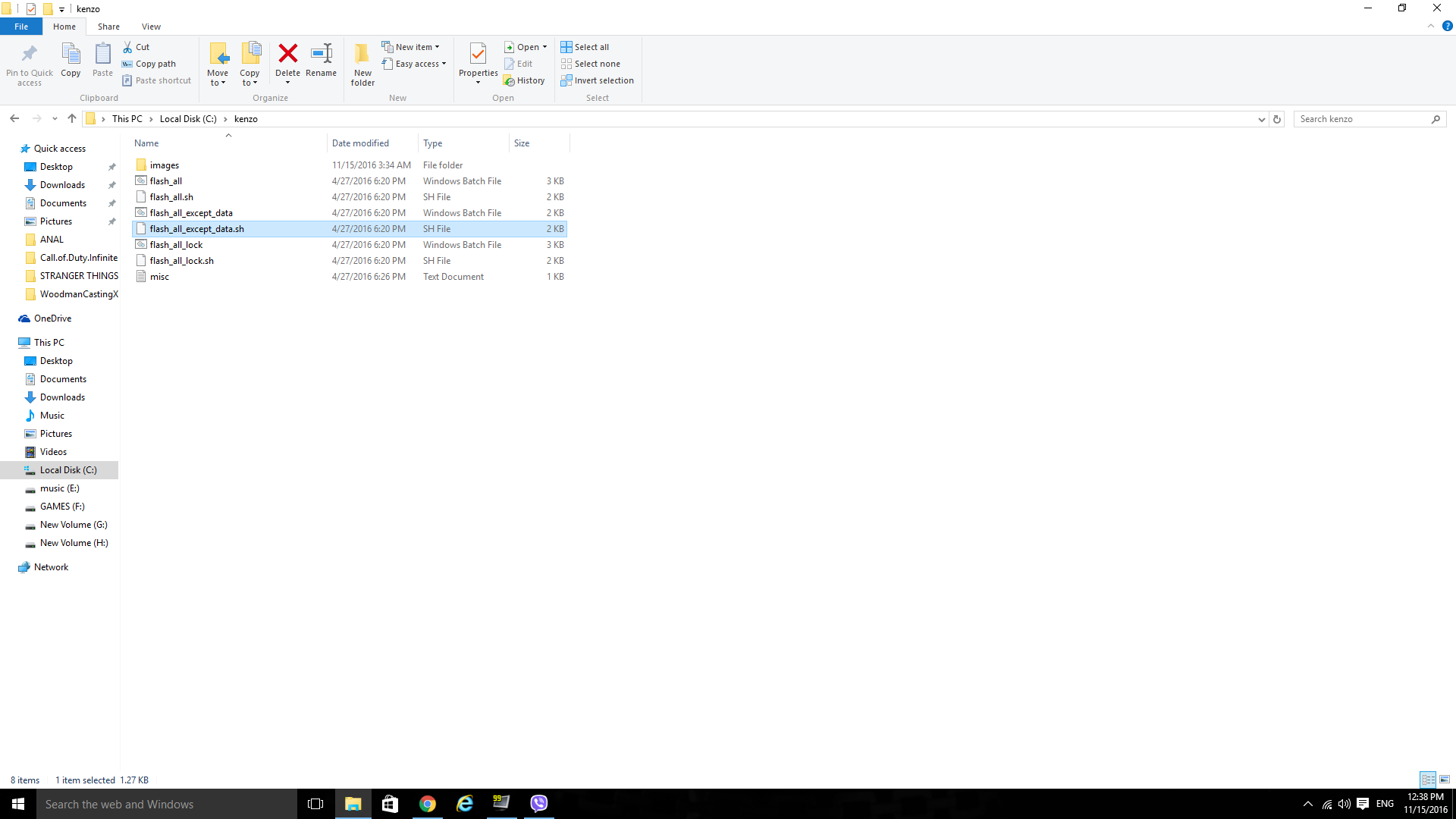Click the Rename icon in Organize group

[x=321, y=55]
